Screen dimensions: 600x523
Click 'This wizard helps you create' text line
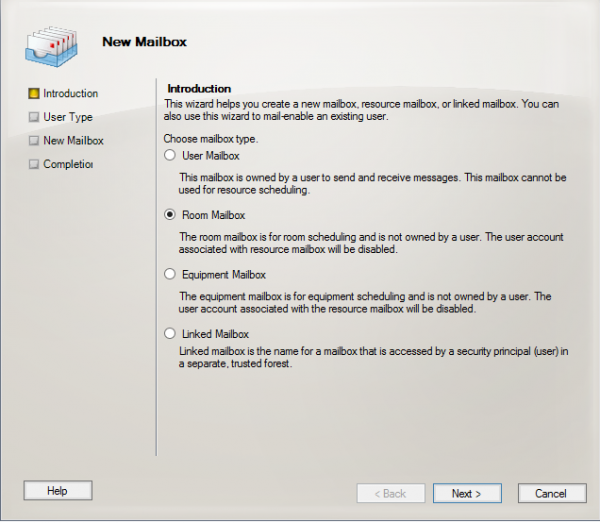361,104
